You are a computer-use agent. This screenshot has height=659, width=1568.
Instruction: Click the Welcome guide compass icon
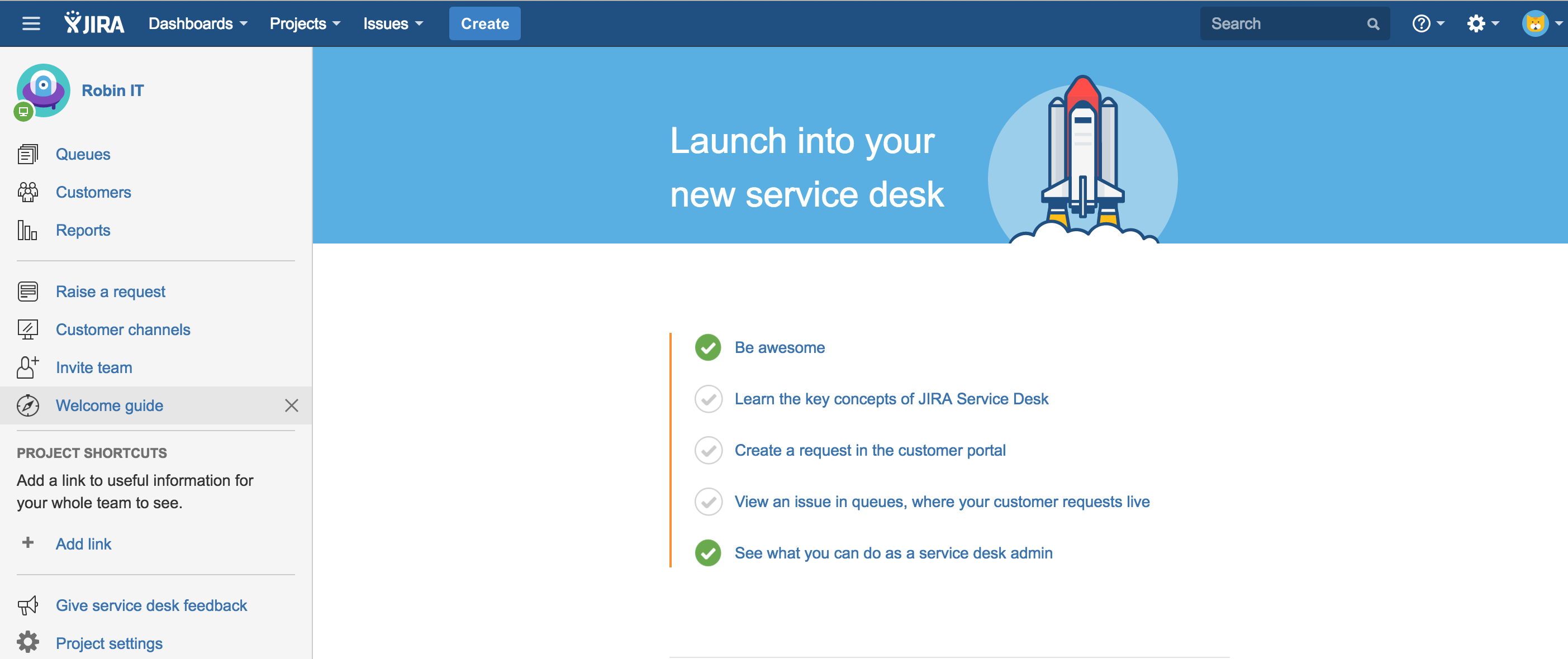(x=27, y=405)
